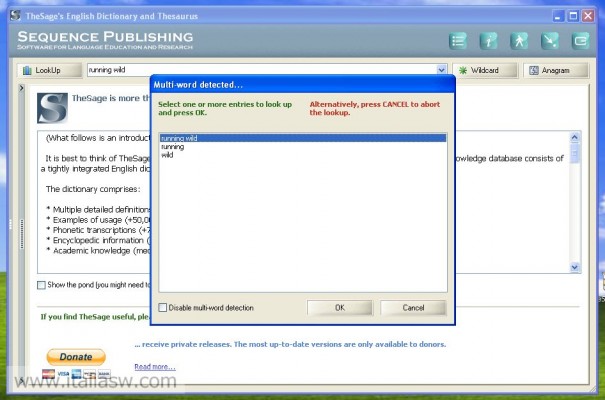Expand the search history dropdown arrow
The height and width of the screenshot is (400, 605).
(x=441, y=70)
